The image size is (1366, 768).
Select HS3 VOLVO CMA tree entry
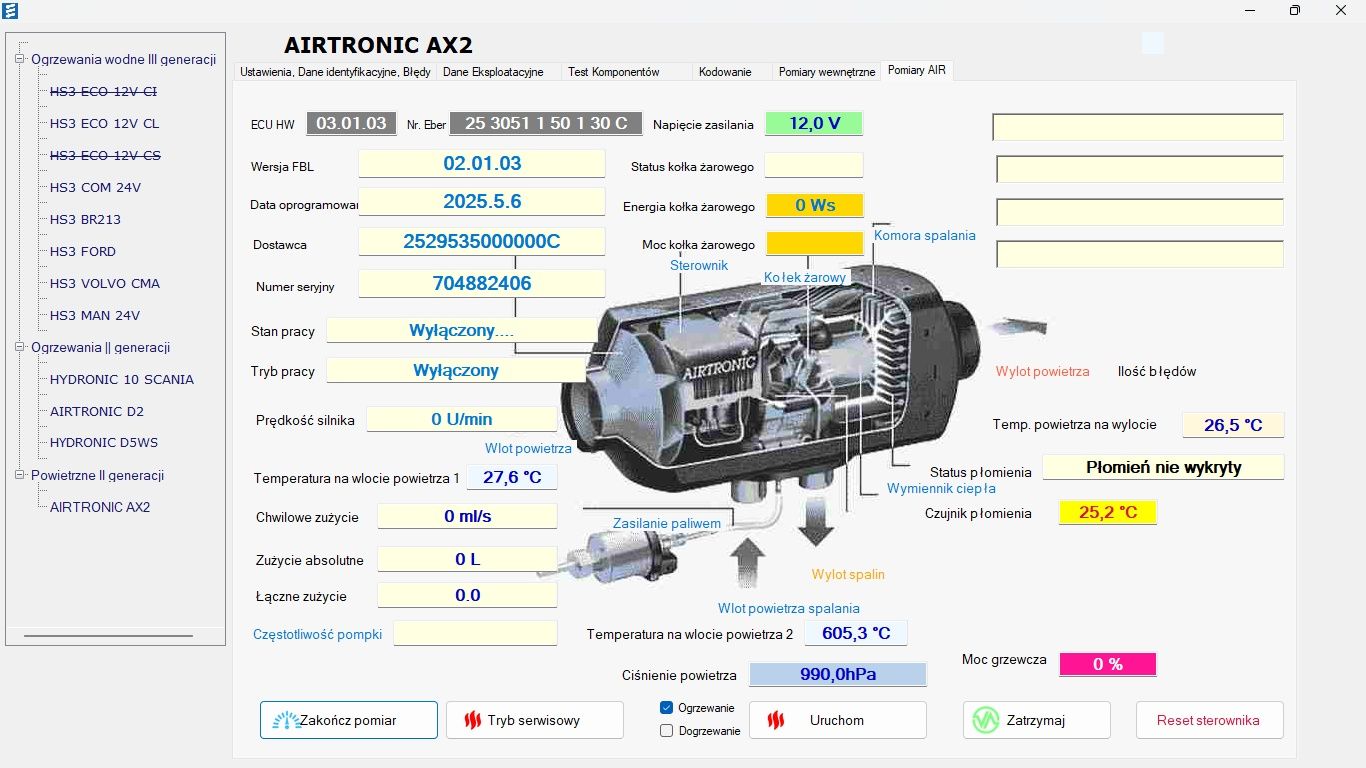pyautogui.click(x=105, y=283)
